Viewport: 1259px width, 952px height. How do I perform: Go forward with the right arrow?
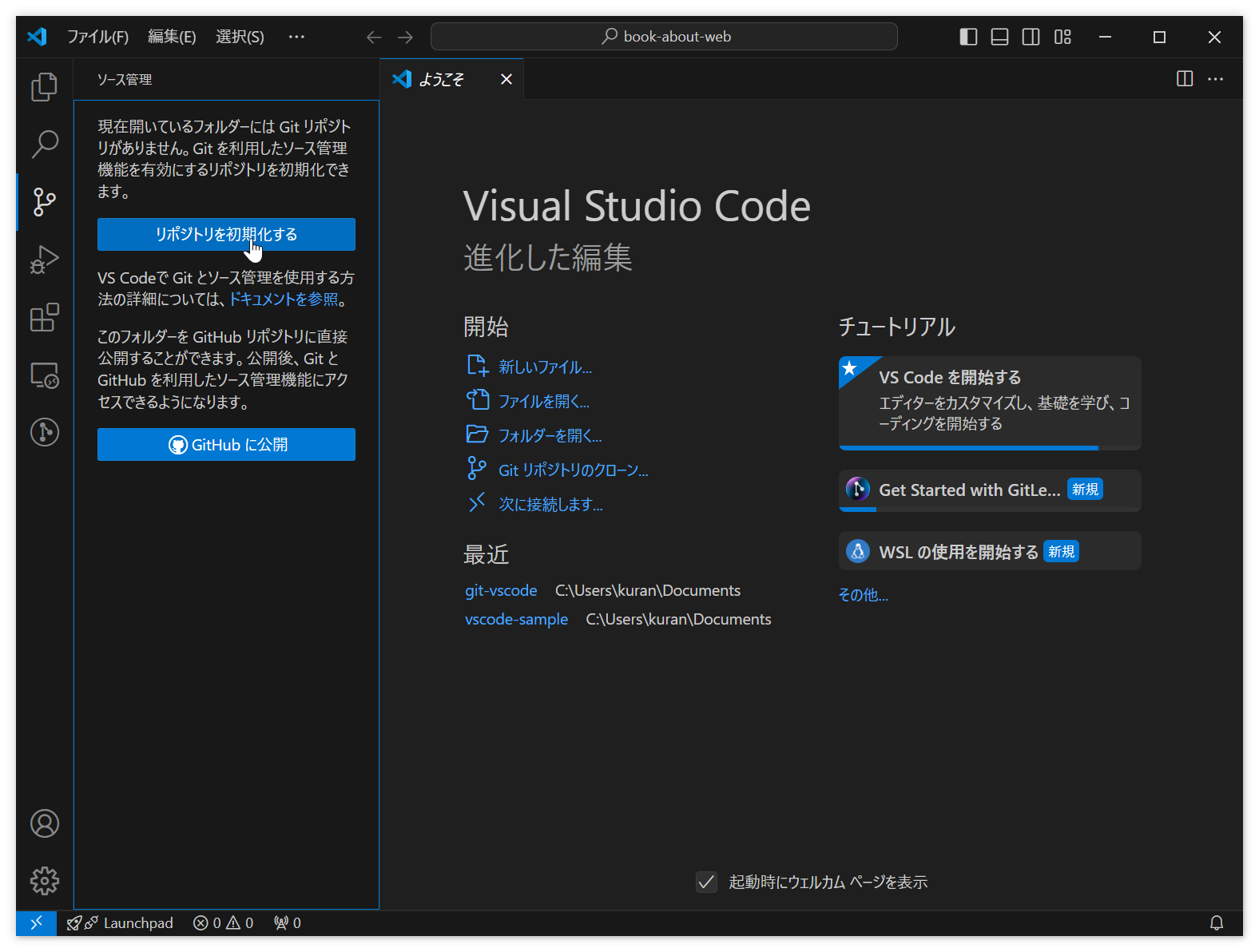[406, 37]
